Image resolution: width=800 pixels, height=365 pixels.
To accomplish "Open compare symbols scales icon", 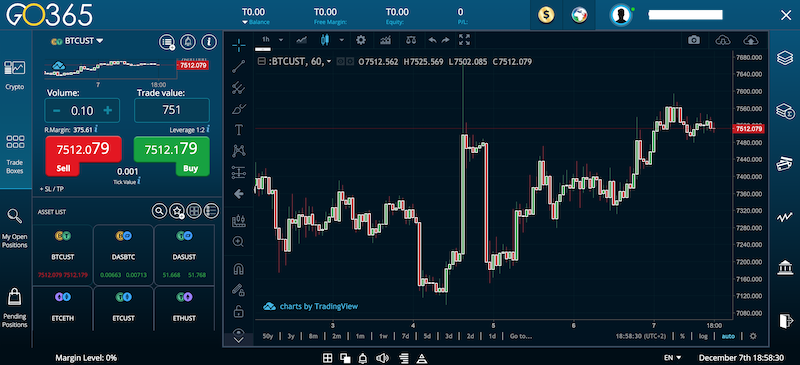I will (410, 40).
